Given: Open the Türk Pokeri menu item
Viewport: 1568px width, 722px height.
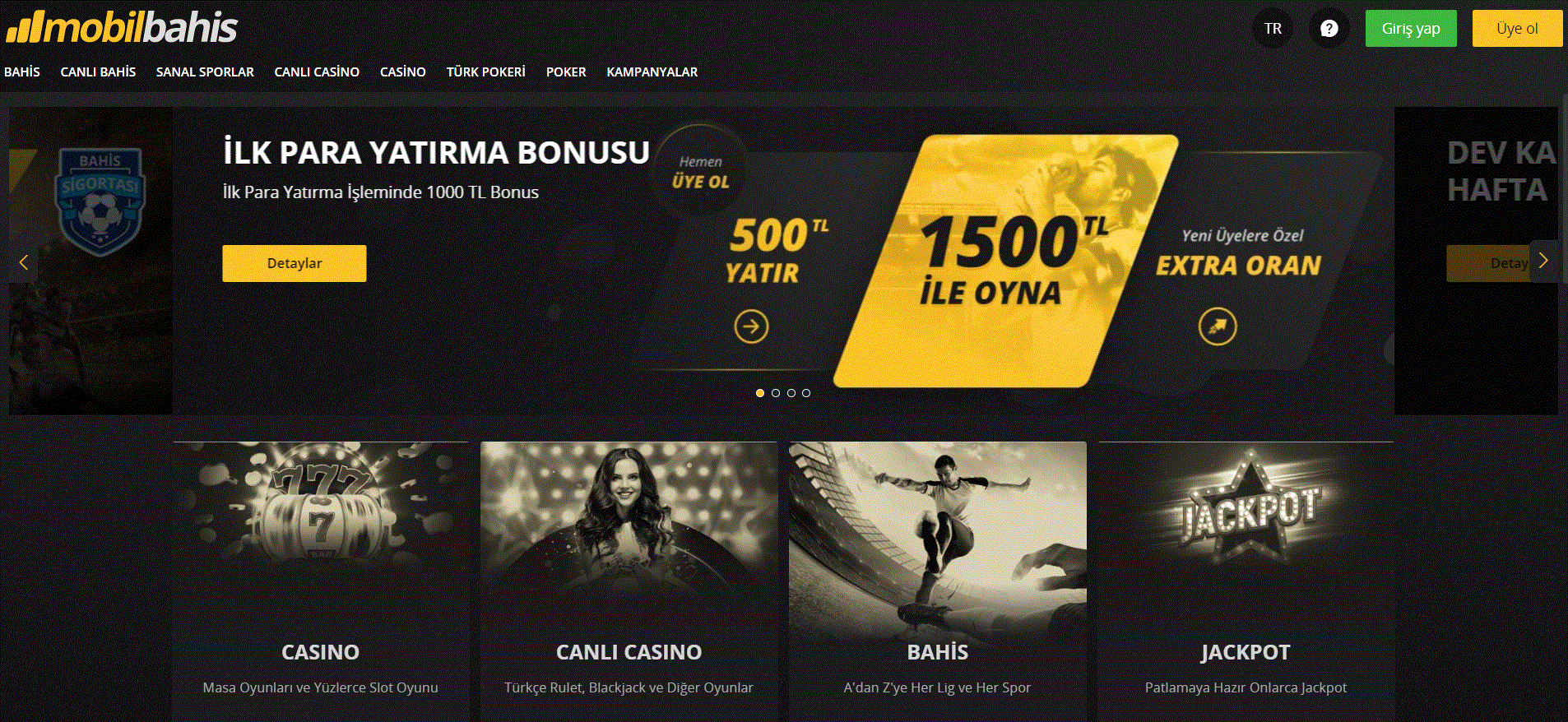Looking at the screenshot, I should [485, 72].
